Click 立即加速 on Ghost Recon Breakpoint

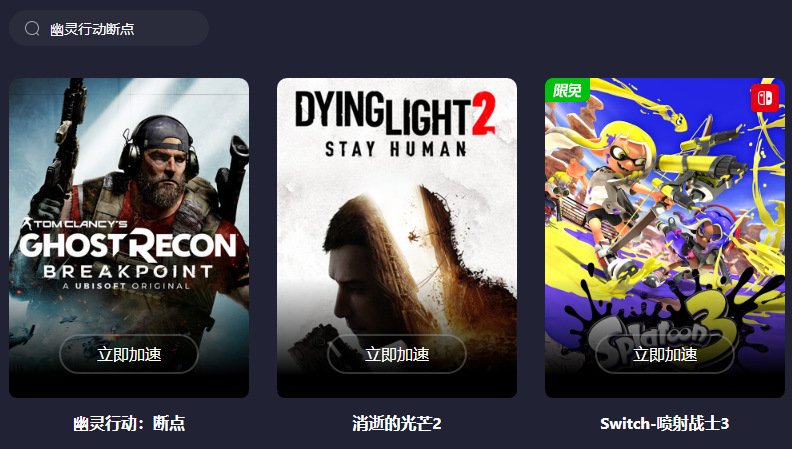(x=129, y=354)
